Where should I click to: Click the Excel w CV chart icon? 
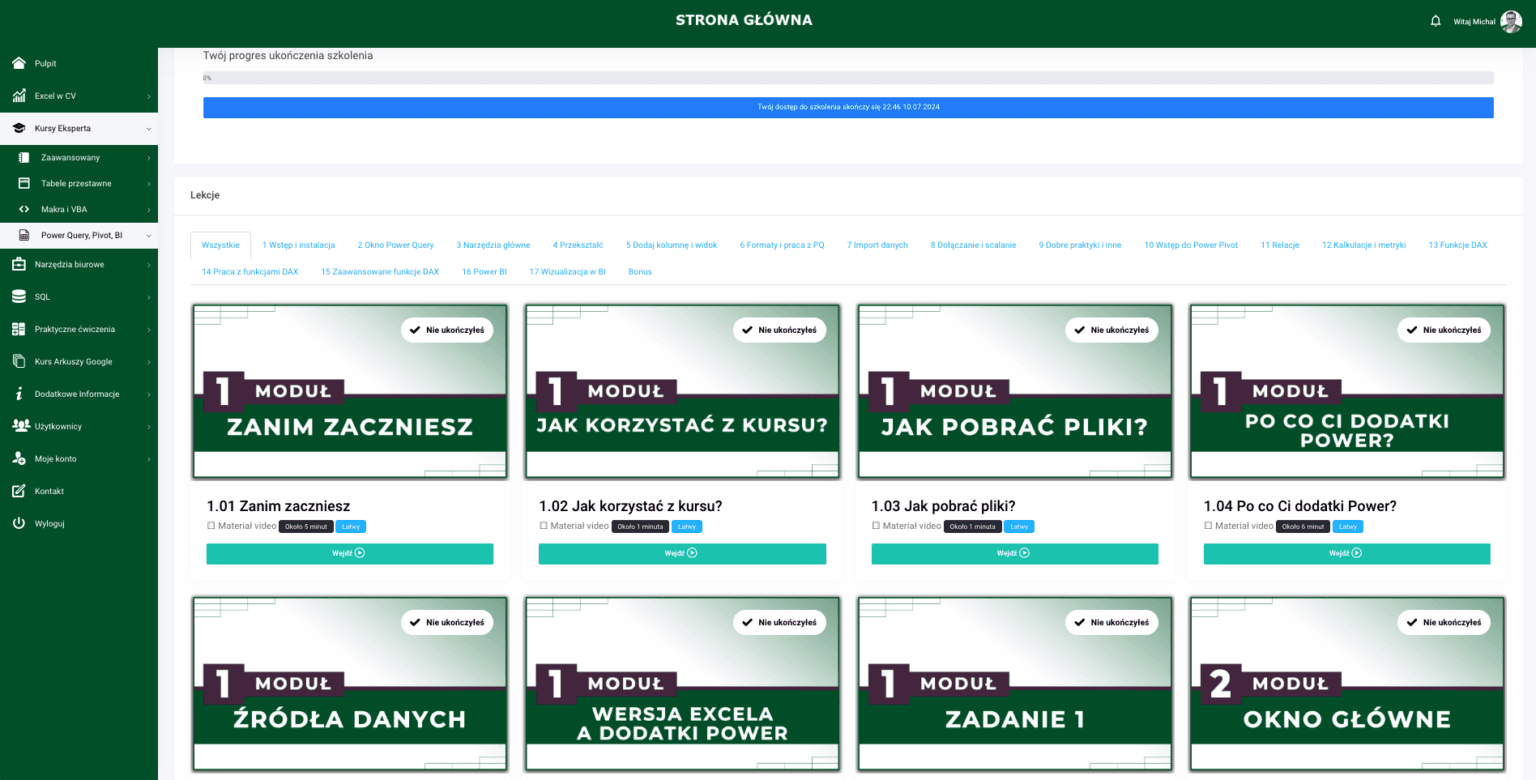click(18, 96)
